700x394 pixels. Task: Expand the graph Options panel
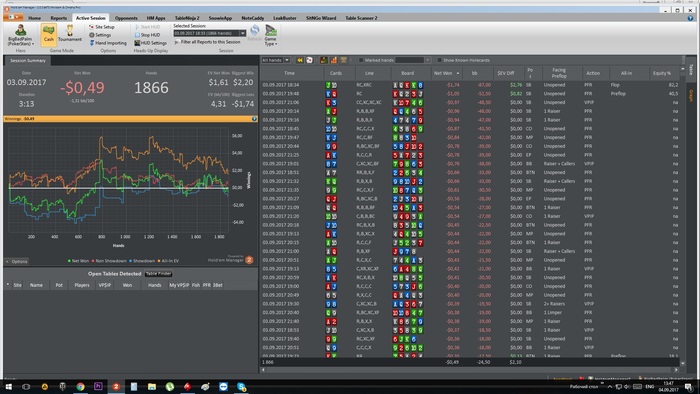17,261
